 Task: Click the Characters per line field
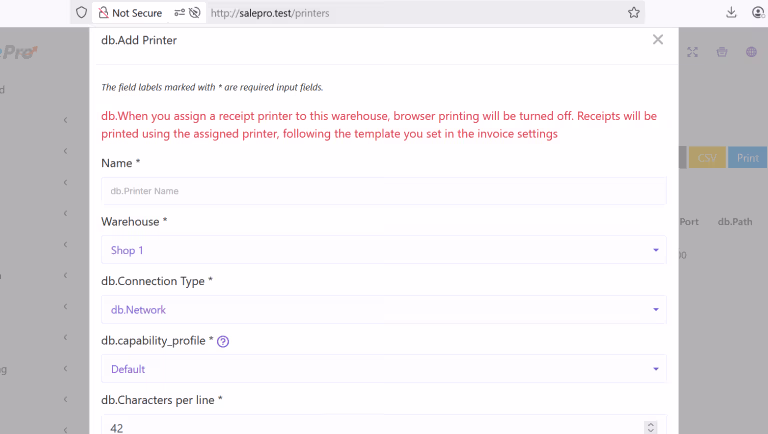coord(384,425)
